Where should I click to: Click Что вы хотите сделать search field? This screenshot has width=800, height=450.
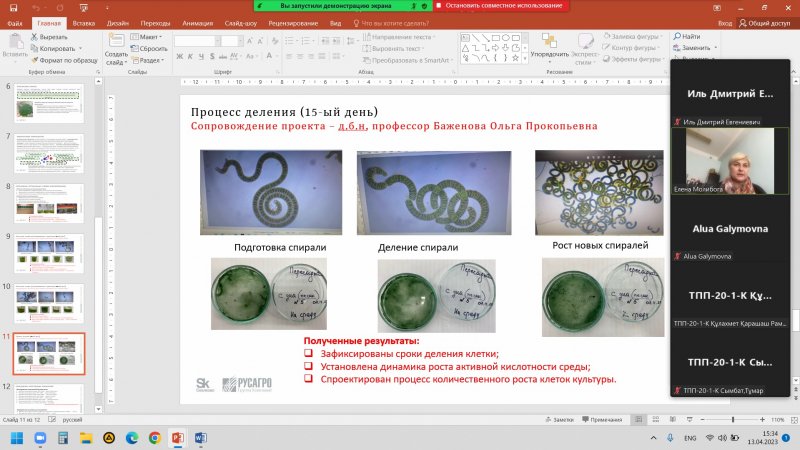coord(391,23)
